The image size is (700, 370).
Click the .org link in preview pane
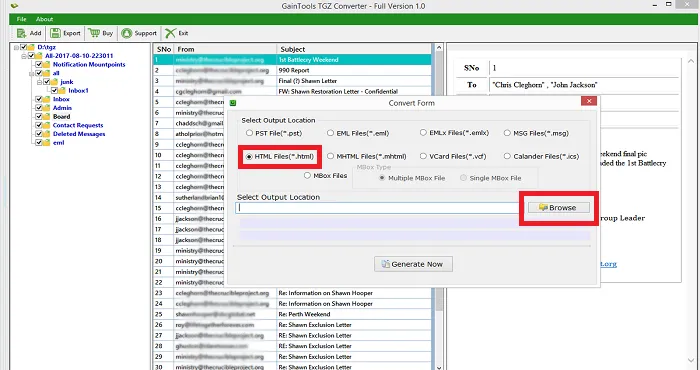point(608,264)
